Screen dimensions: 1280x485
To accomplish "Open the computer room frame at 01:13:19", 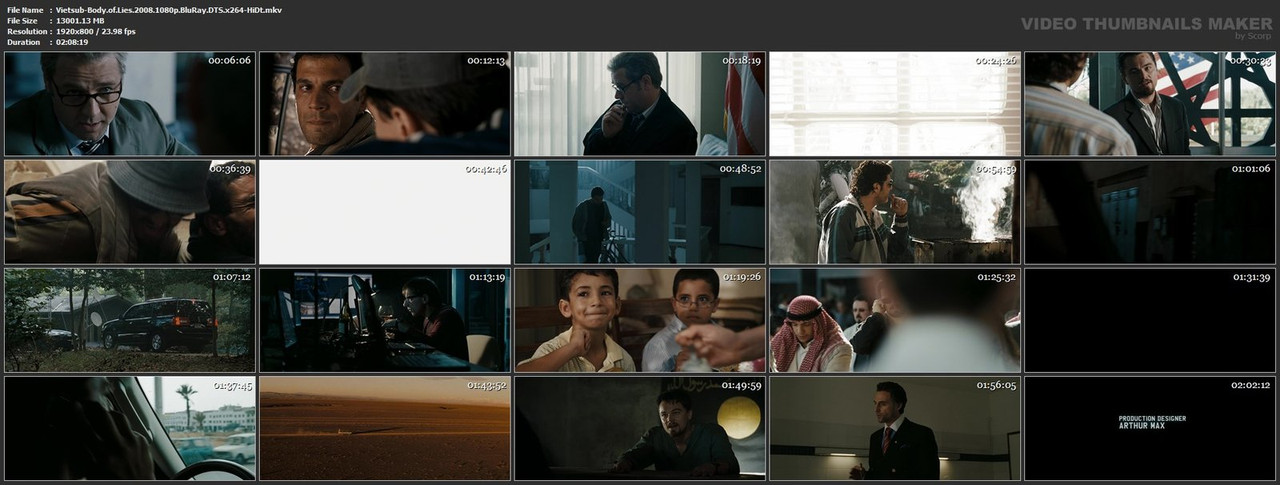I will (385, 320).
